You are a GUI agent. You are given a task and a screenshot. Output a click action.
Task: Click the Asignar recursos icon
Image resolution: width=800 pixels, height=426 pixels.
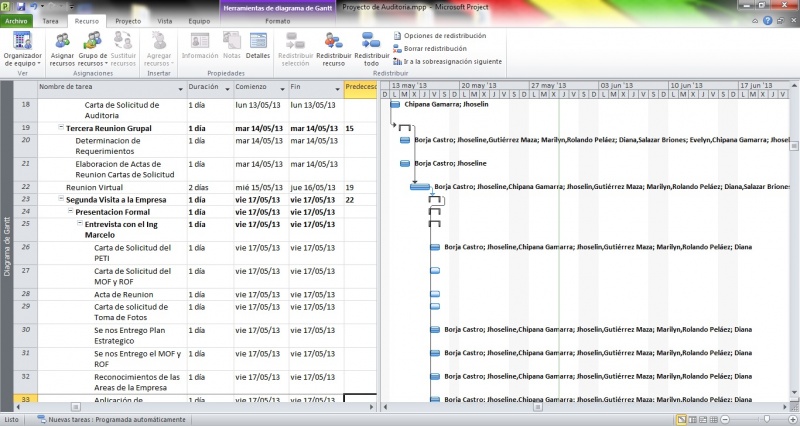pyautogui.click(x=62, y=47)
